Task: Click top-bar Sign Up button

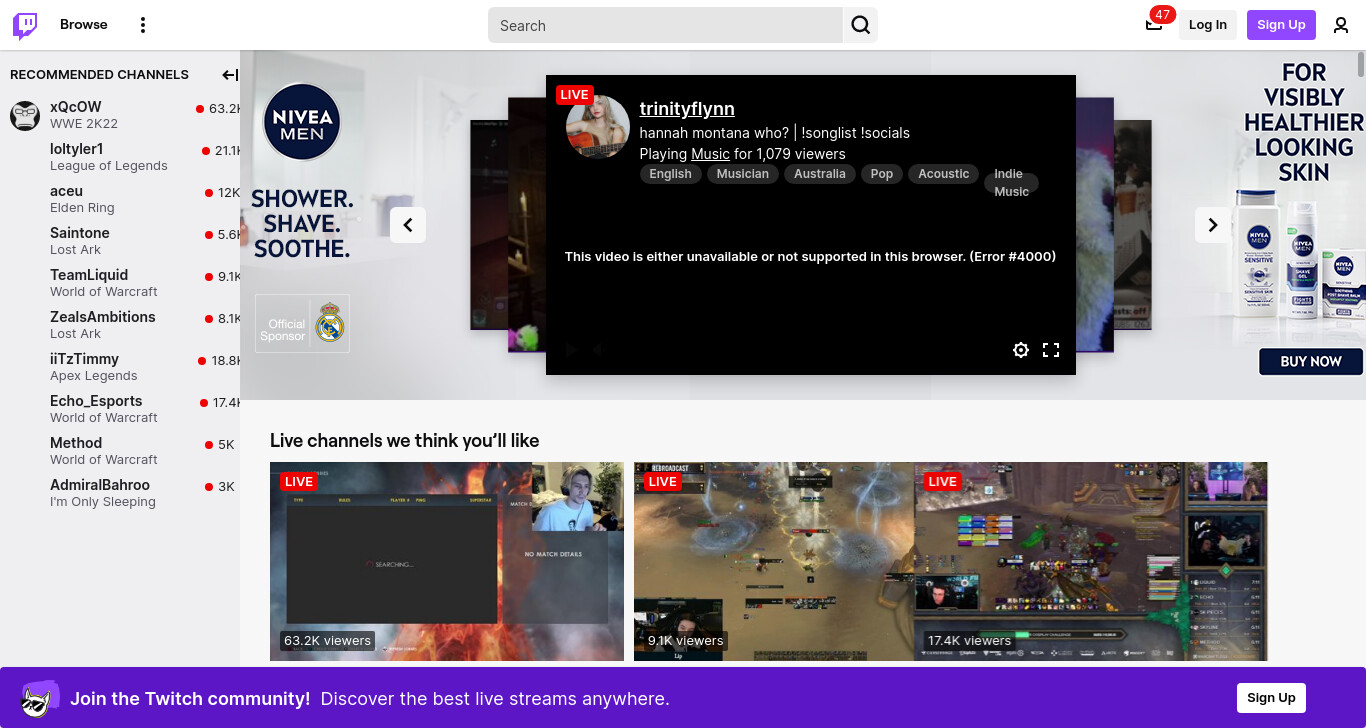Action: 1281,25
